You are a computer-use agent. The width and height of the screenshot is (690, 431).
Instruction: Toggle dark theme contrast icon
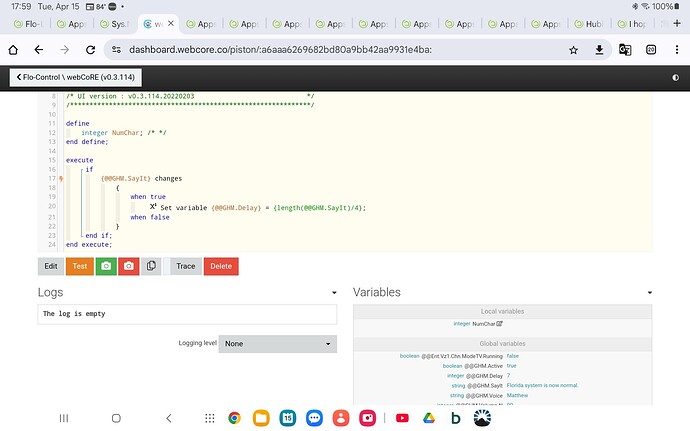coord(675,77)
